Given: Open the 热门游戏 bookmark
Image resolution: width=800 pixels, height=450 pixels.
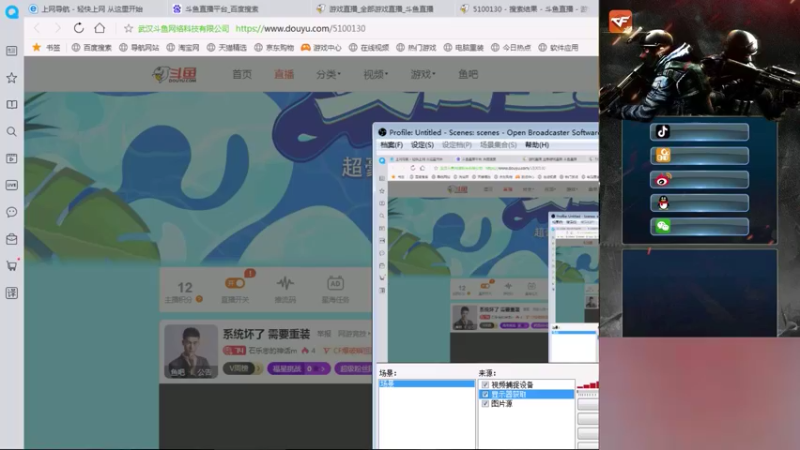Looking at the screenshot, I should pos(416,47).
